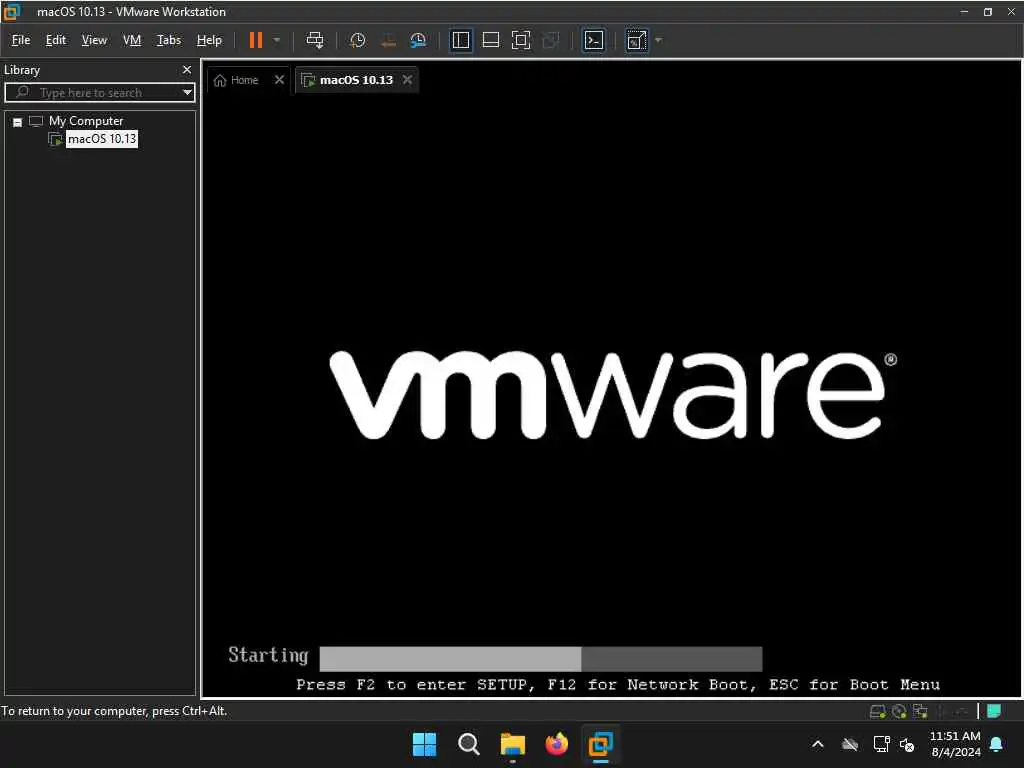1024x768 pixels.
Task: Open the network tray icon
Action: click(881, 744)
